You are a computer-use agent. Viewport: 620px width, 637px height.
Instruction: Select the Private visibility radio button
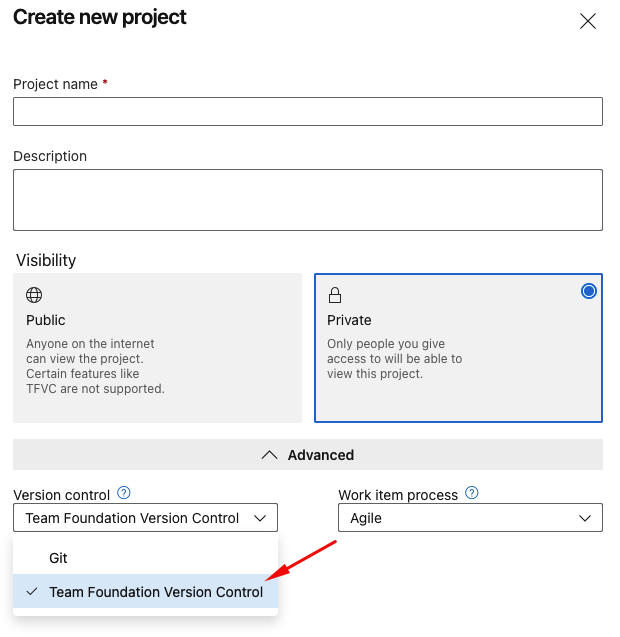(x=589, y=291)
